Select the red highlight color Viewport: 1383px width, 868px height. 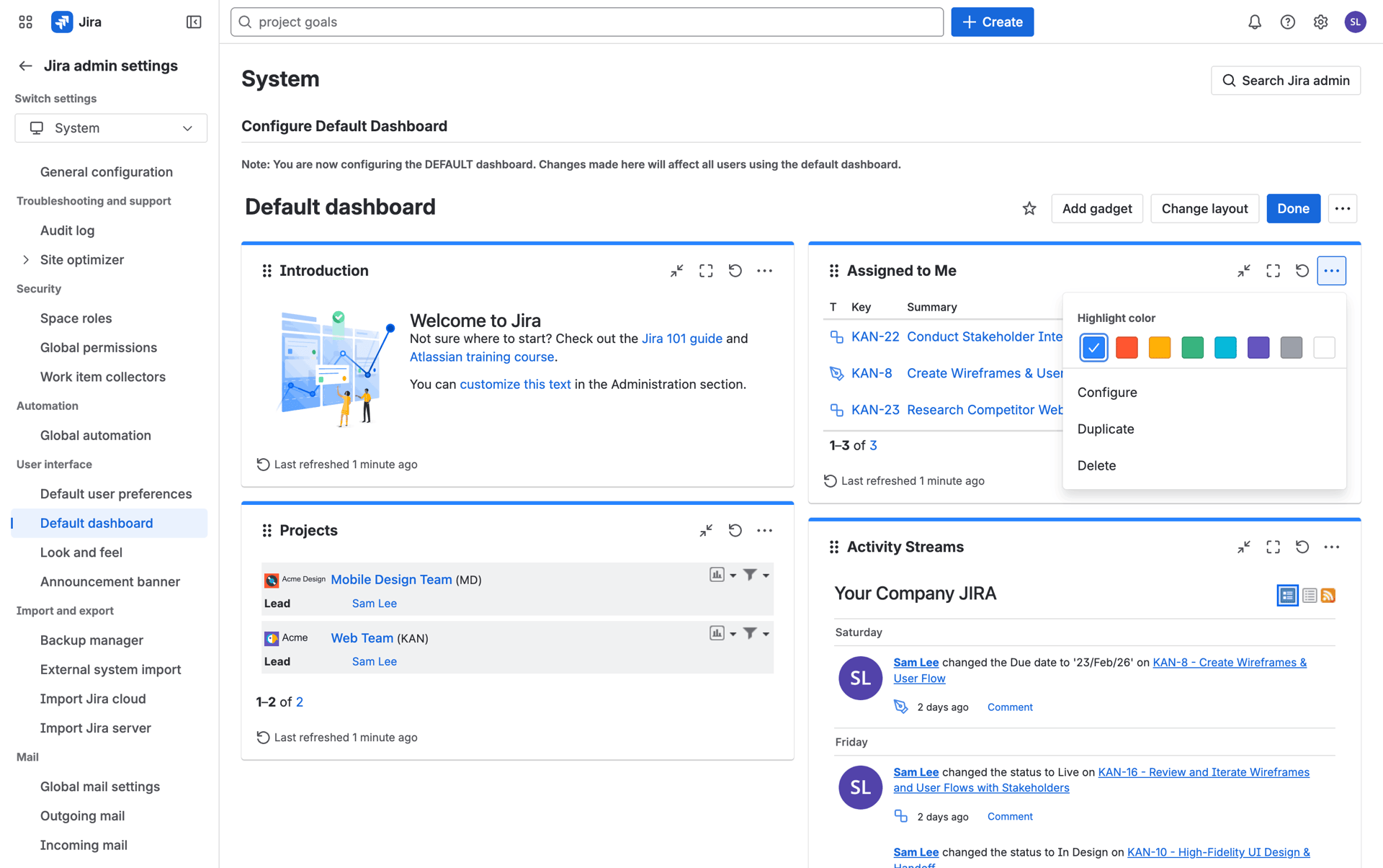coord(1127,348)
